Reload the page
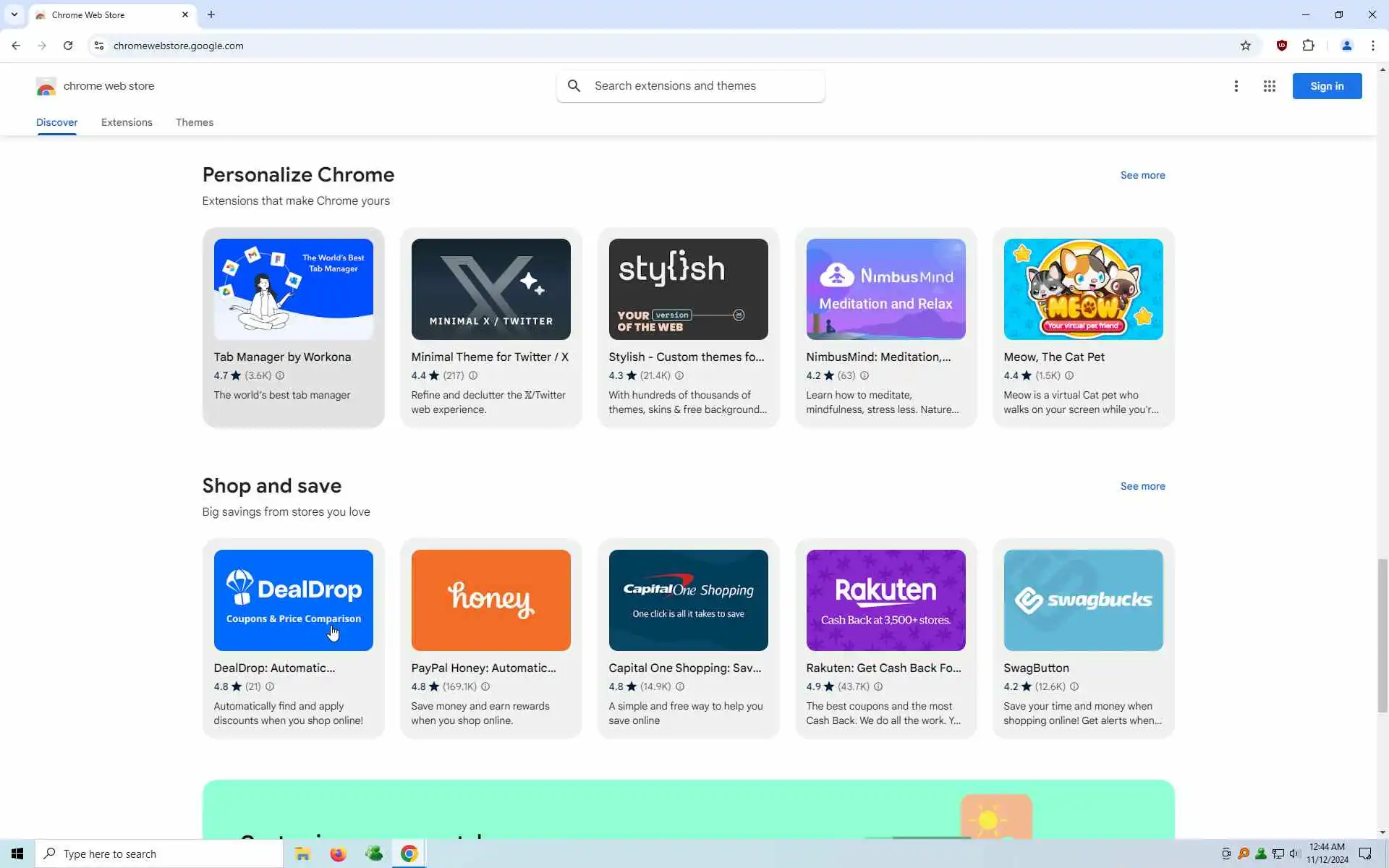This screenshot has width=1389, height=868. point(68,46)
